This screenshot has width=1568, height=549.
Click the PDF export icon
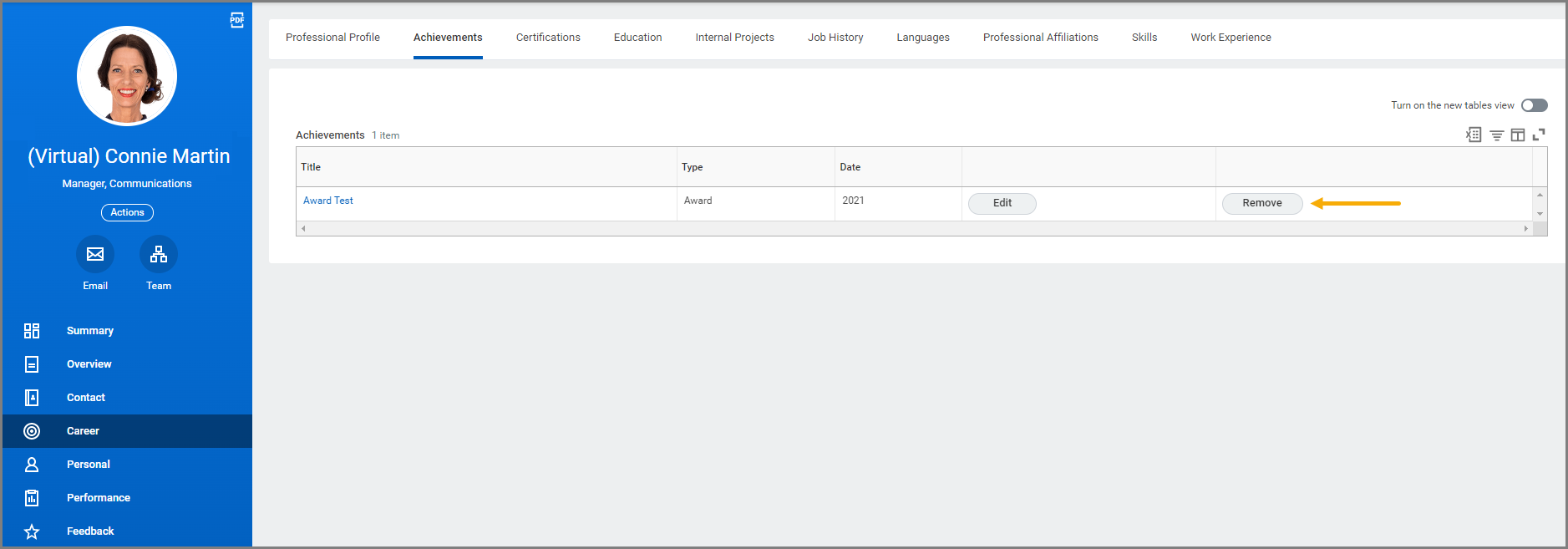tap(237, 20)
